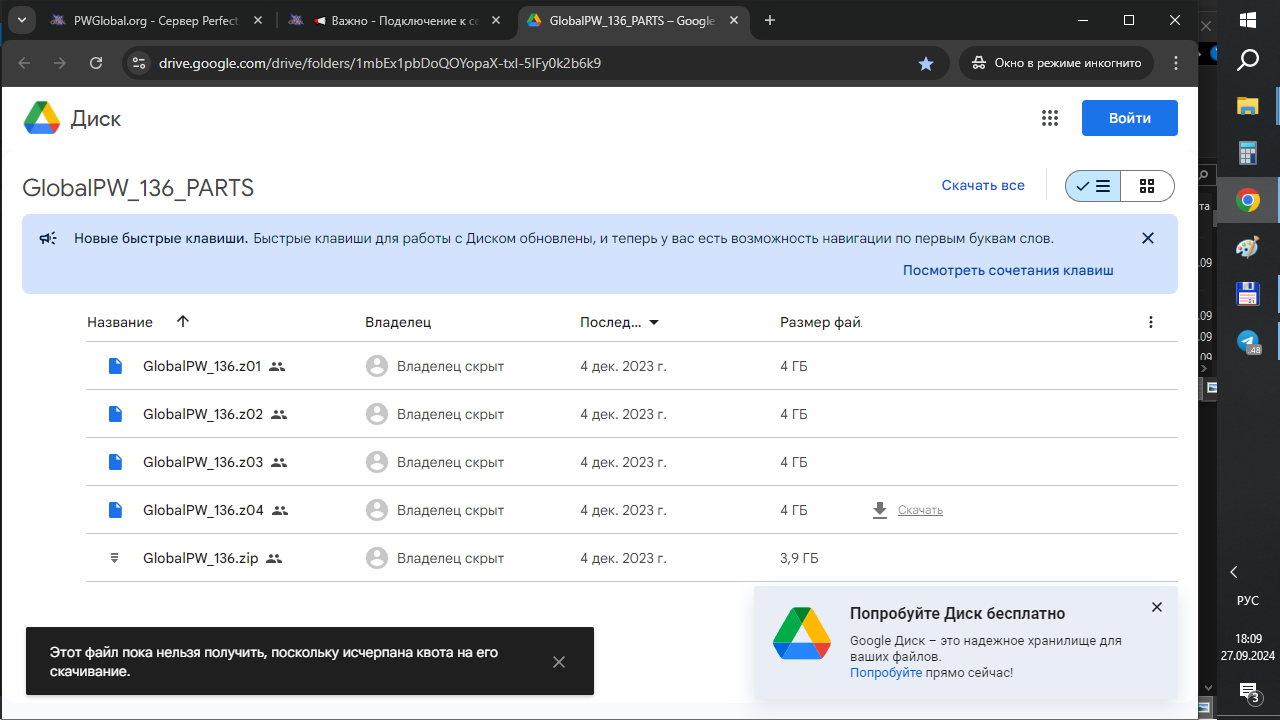Sort by Название column arrow

(182, 321)
